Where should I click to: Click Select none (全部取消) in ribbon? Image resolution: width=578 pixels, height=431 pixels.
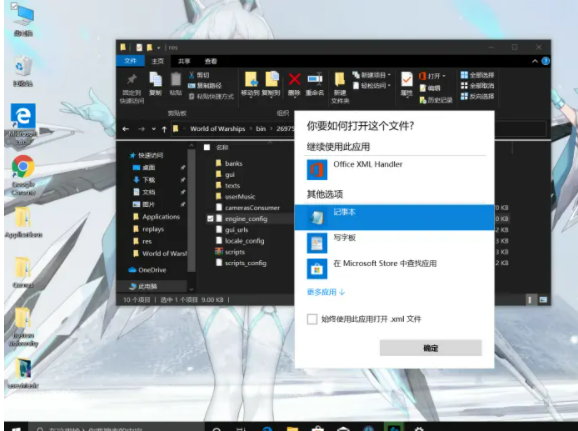click(477, 86)
